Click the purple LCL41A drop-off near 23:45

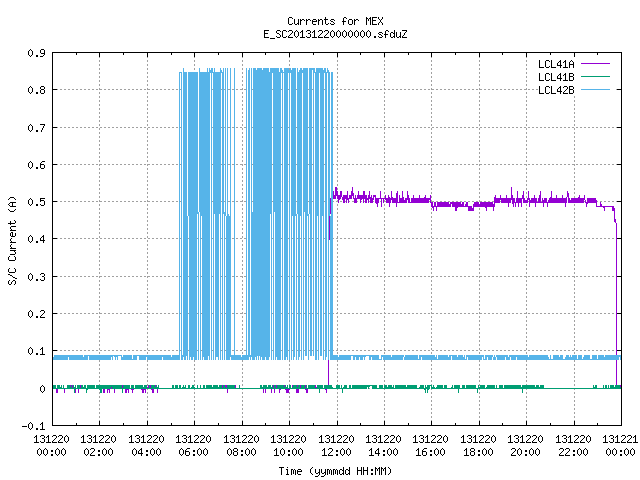[616, 302]
